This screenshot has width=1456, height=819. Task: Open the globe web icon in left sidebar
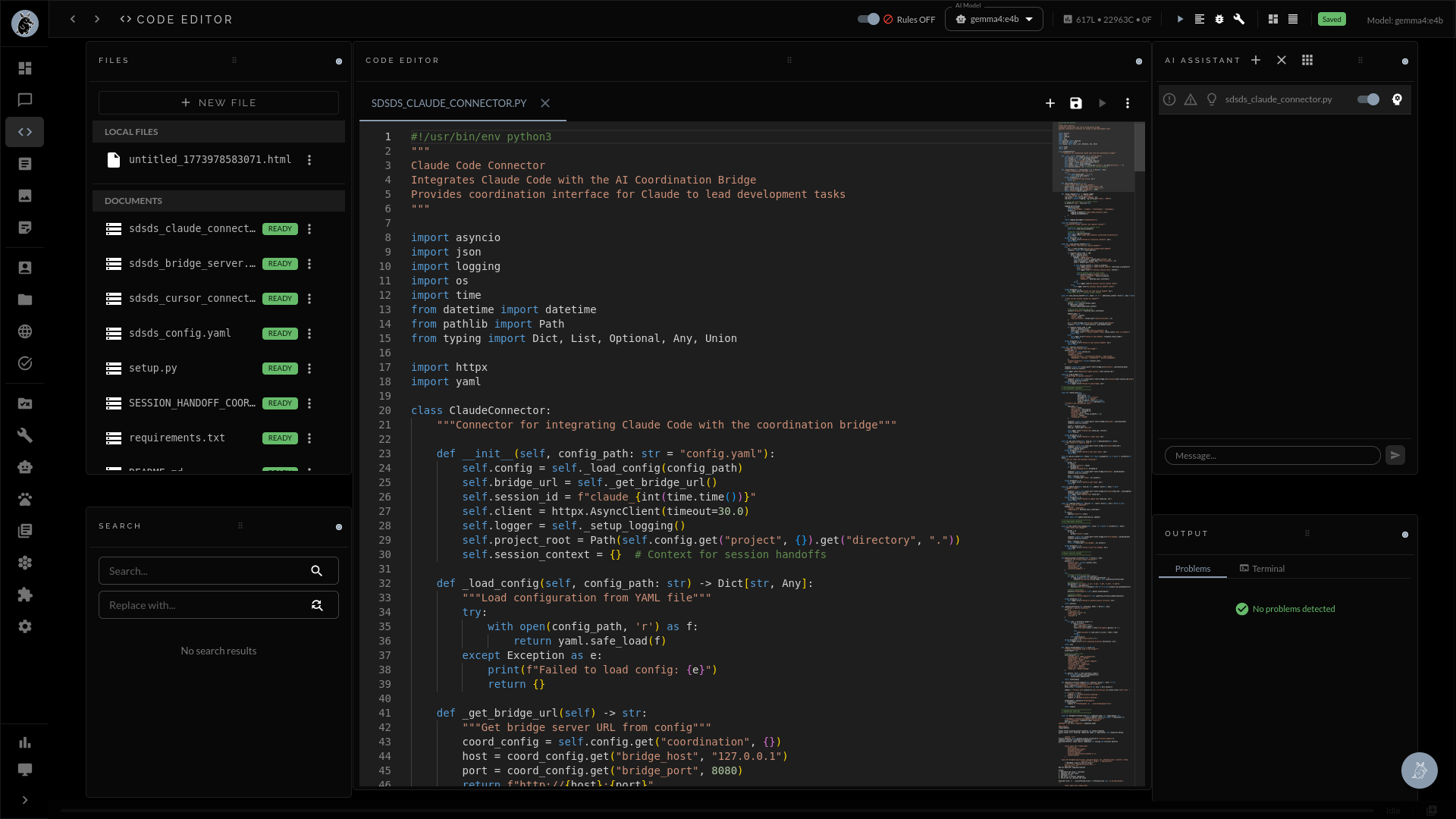tap(25, 331)
